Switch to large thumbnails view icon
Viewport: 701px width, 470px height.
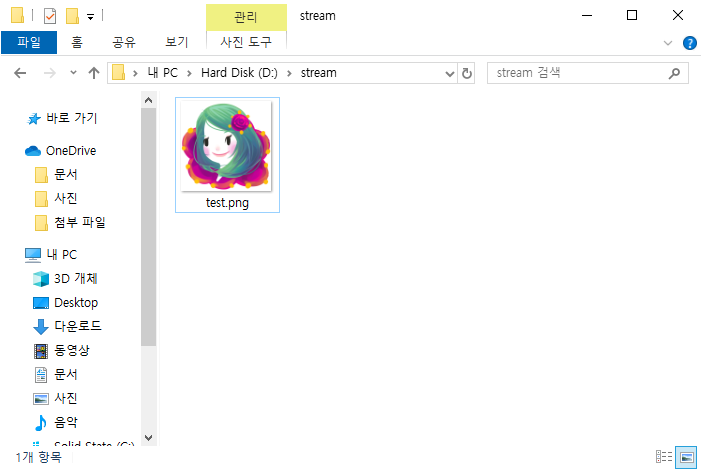686,457
